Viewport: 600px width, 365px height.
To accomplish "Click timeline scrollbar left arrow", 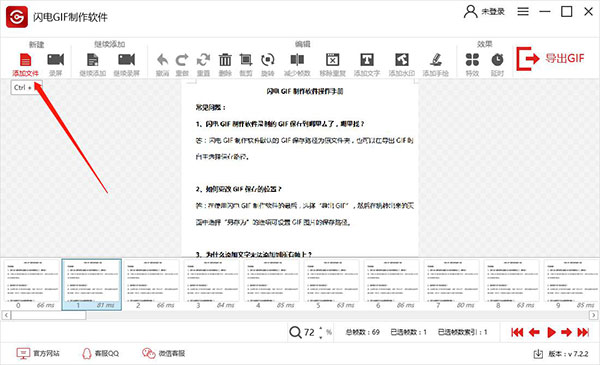I will pyautogui.click(x=6, y=315).
